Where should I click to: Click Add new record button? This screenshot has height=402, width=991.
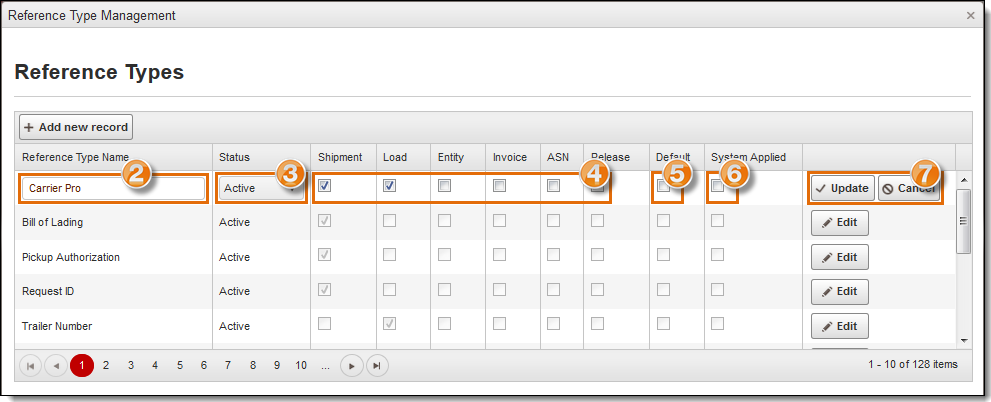pyautogui.click(x=76, y=127)
